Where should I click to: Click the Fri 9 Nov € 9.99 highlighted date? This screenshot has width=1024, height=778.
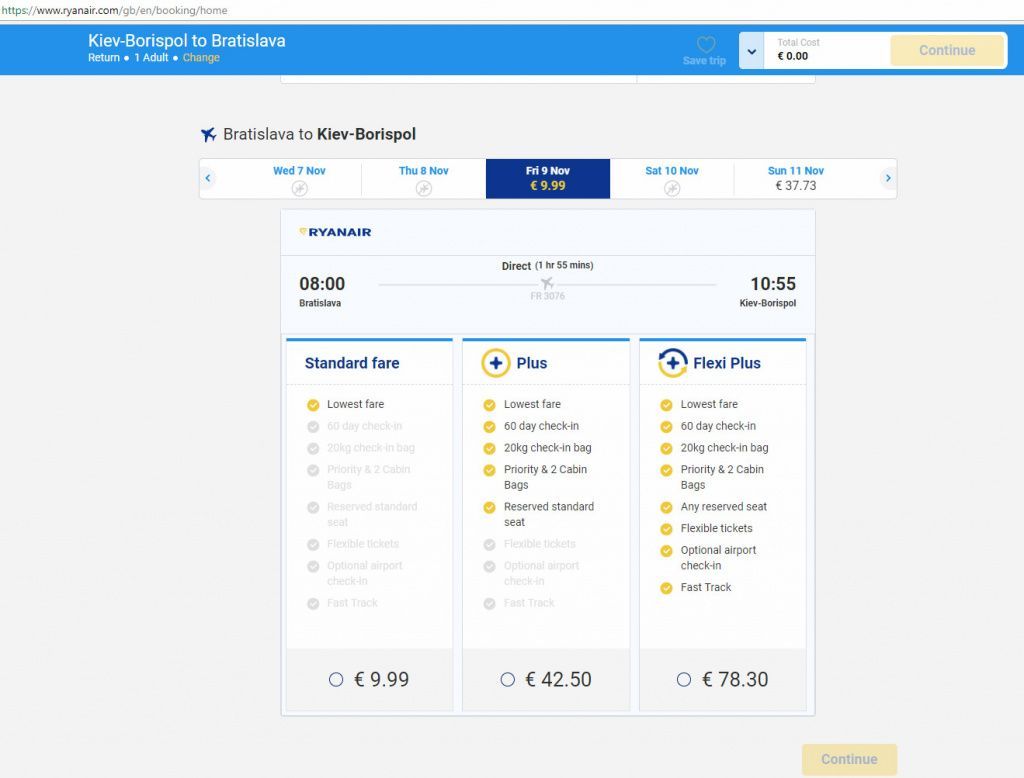[548, 177]
